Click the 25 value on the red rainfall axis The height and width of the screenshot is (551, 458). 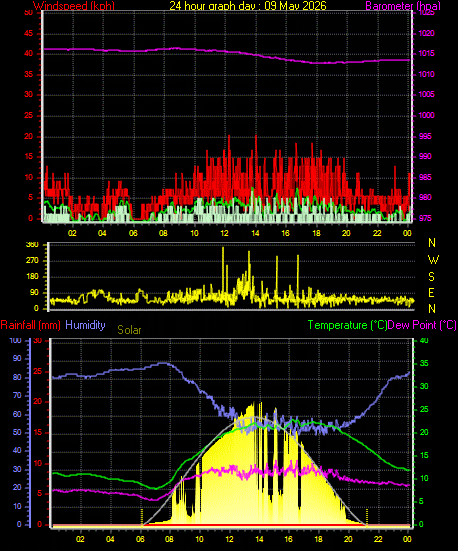(x=37, y=371)
